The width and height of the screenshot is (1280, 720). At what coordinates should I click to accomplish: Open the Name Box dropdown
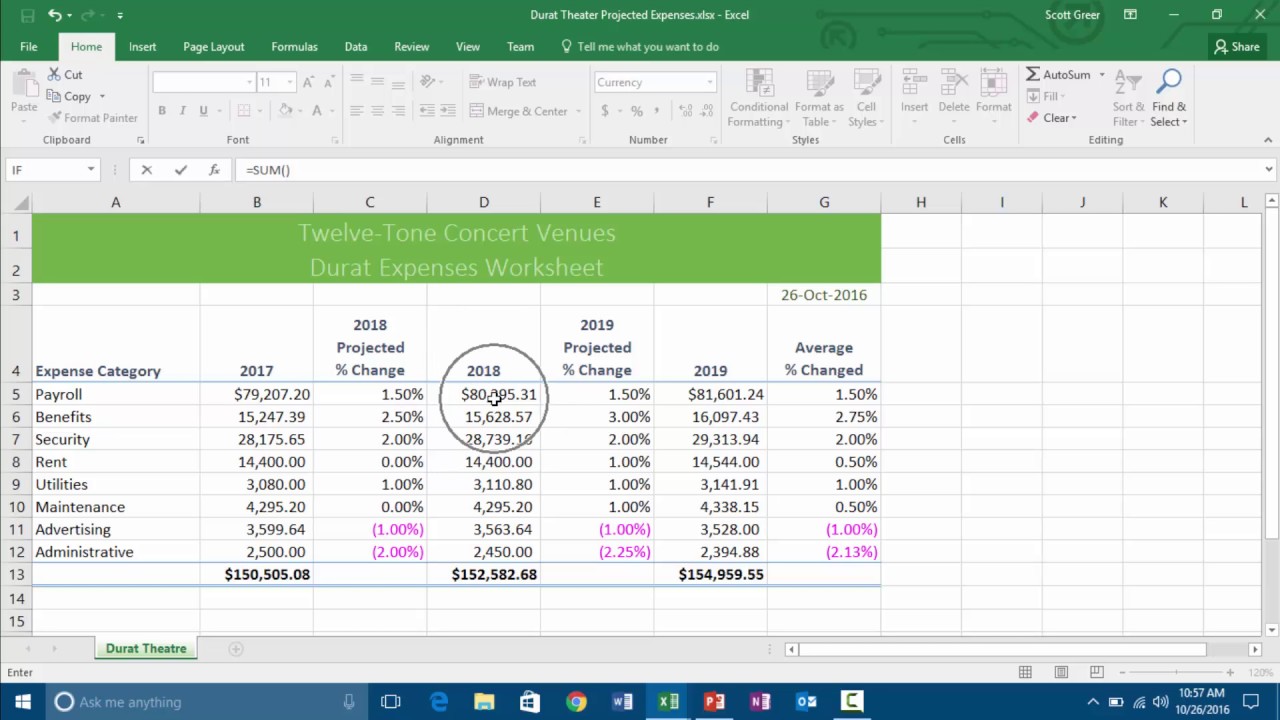point(90,170)
